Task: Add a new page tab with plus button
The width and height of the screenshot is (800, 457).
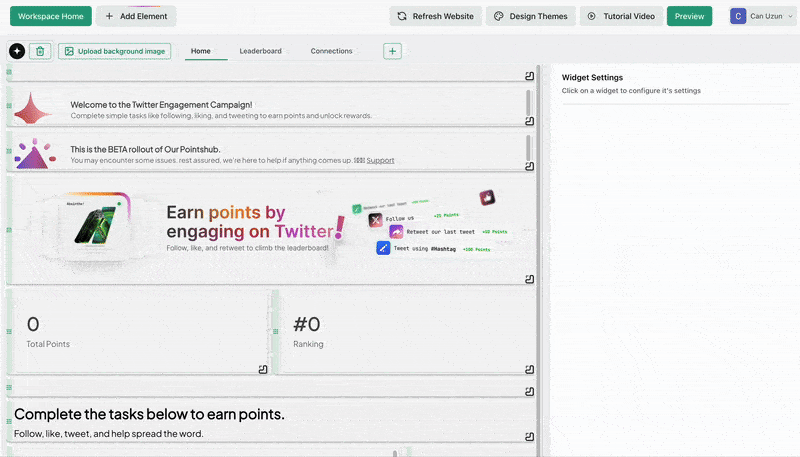Action: click(392, 51)
